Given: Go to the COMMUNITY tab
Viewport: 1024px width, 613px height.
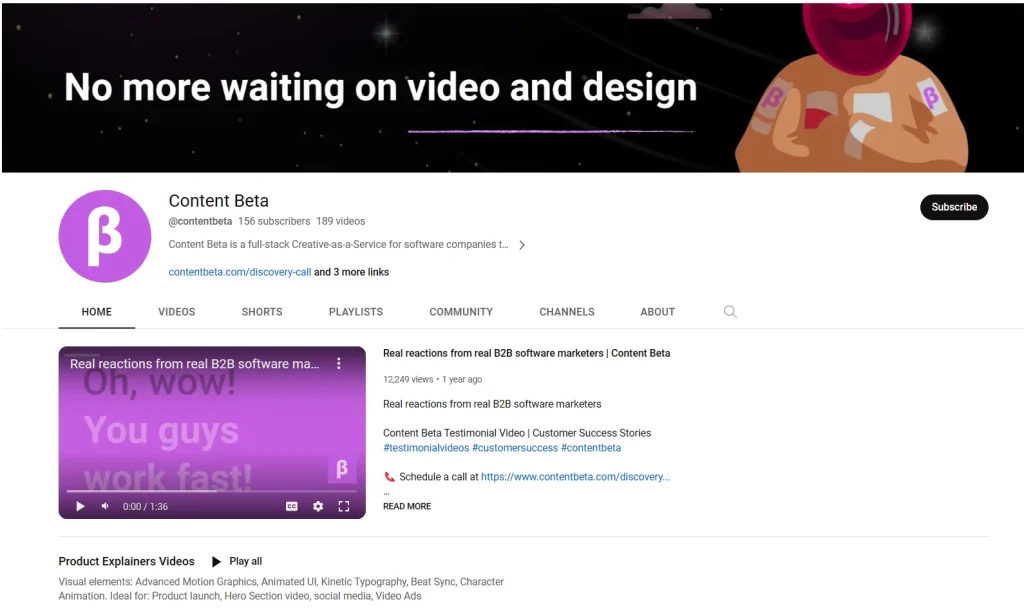Looking at the screenshot, I should click(x=461, y=312).
